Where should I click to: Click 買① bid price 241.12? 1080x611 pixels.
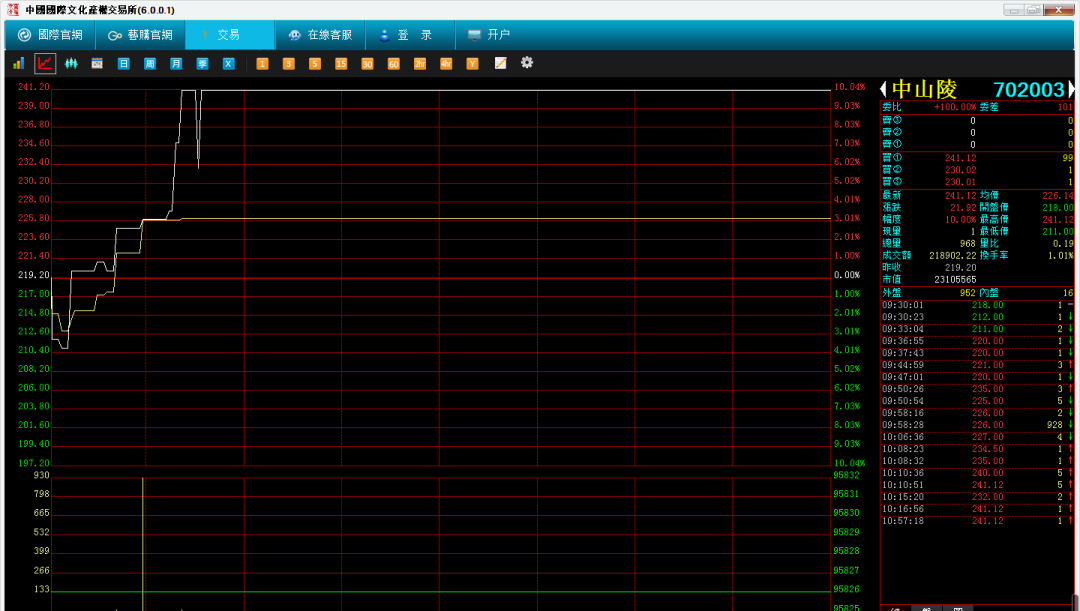pyautogui.click(x=960, y=158)
